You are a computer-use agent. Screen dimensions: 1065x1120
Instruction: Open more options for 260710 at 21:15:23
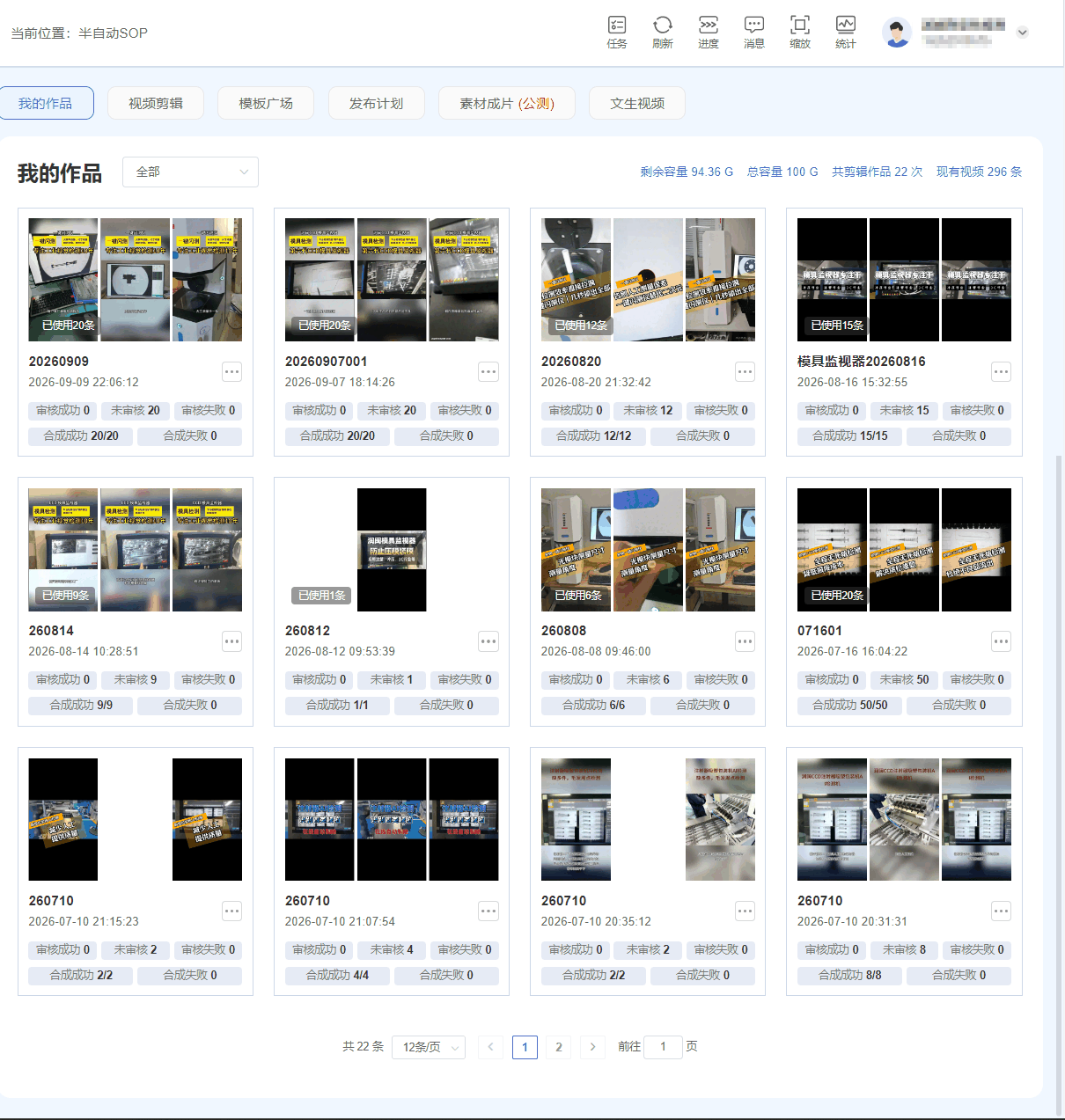pos(231,911)
